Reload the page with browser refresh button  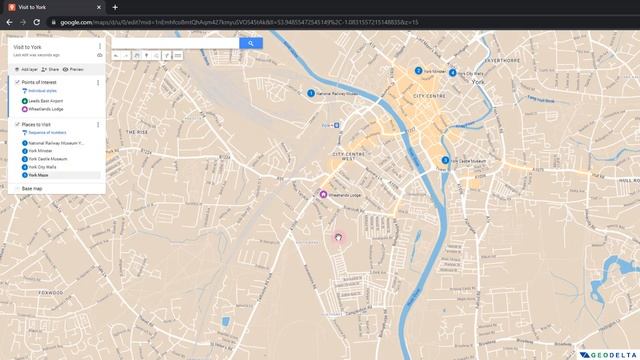(37, 22)
